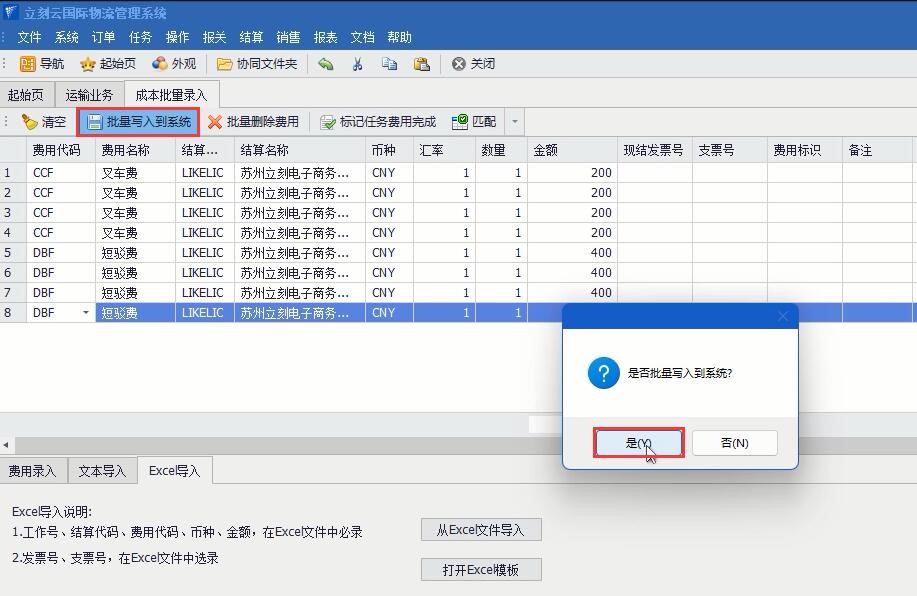Screen dimensions: 917x596
Task: Click the copy icon in toolbar
Action: pyautogui.click(x=389, y=64)
